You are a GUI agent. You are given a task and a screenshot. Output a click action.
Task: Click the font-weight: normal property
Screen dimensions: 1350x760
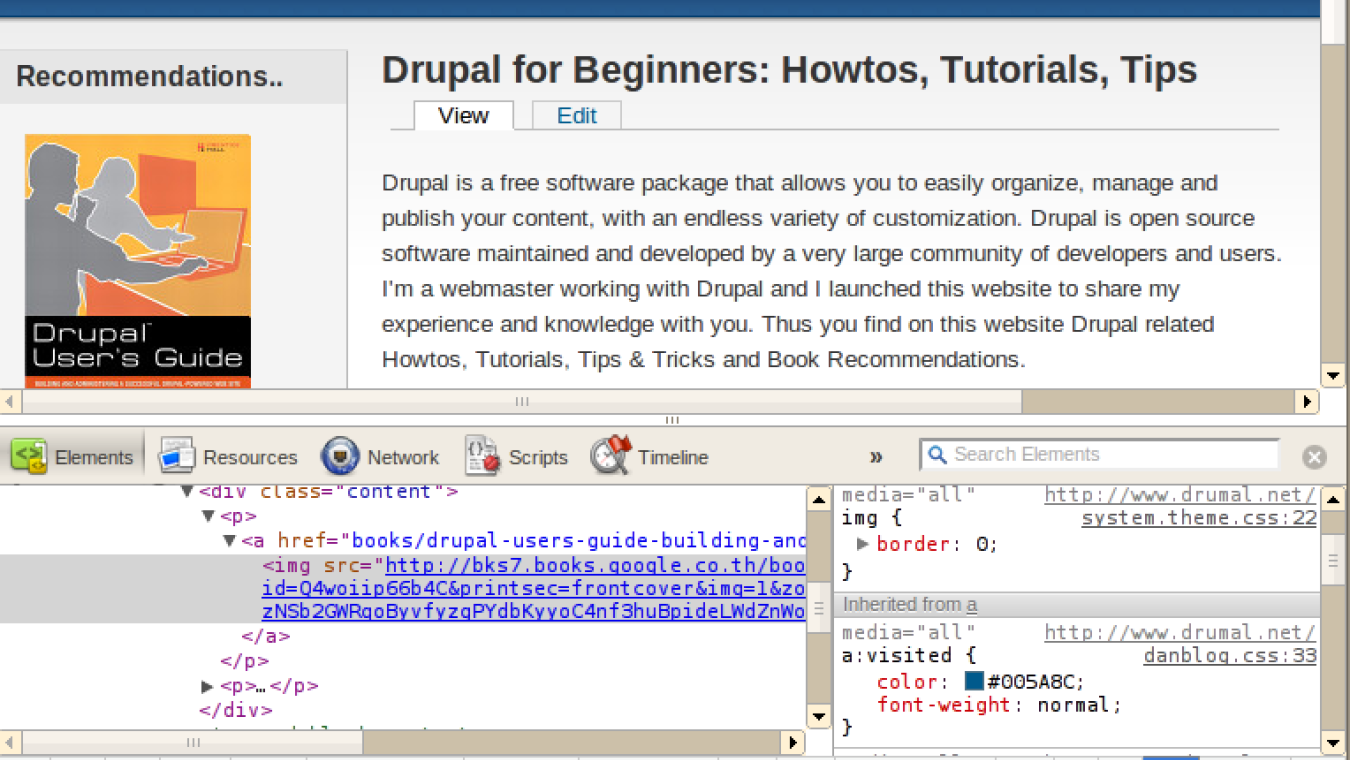(x=999, y=705)
